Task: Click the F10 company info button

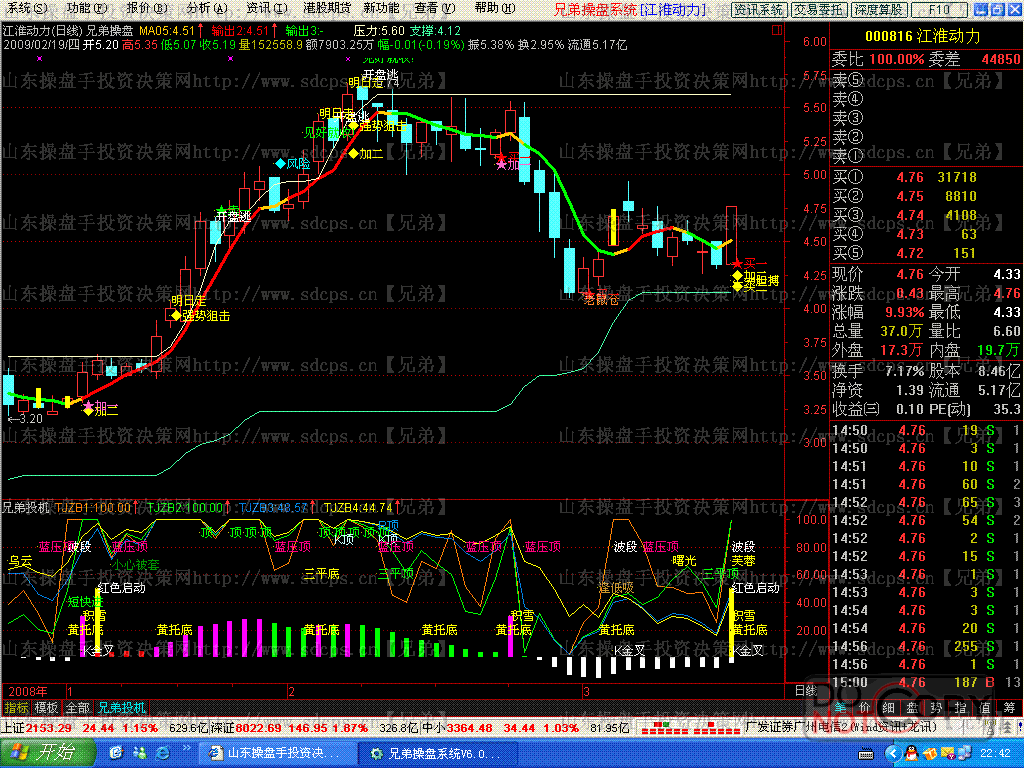Action: [x=939, y=9]
